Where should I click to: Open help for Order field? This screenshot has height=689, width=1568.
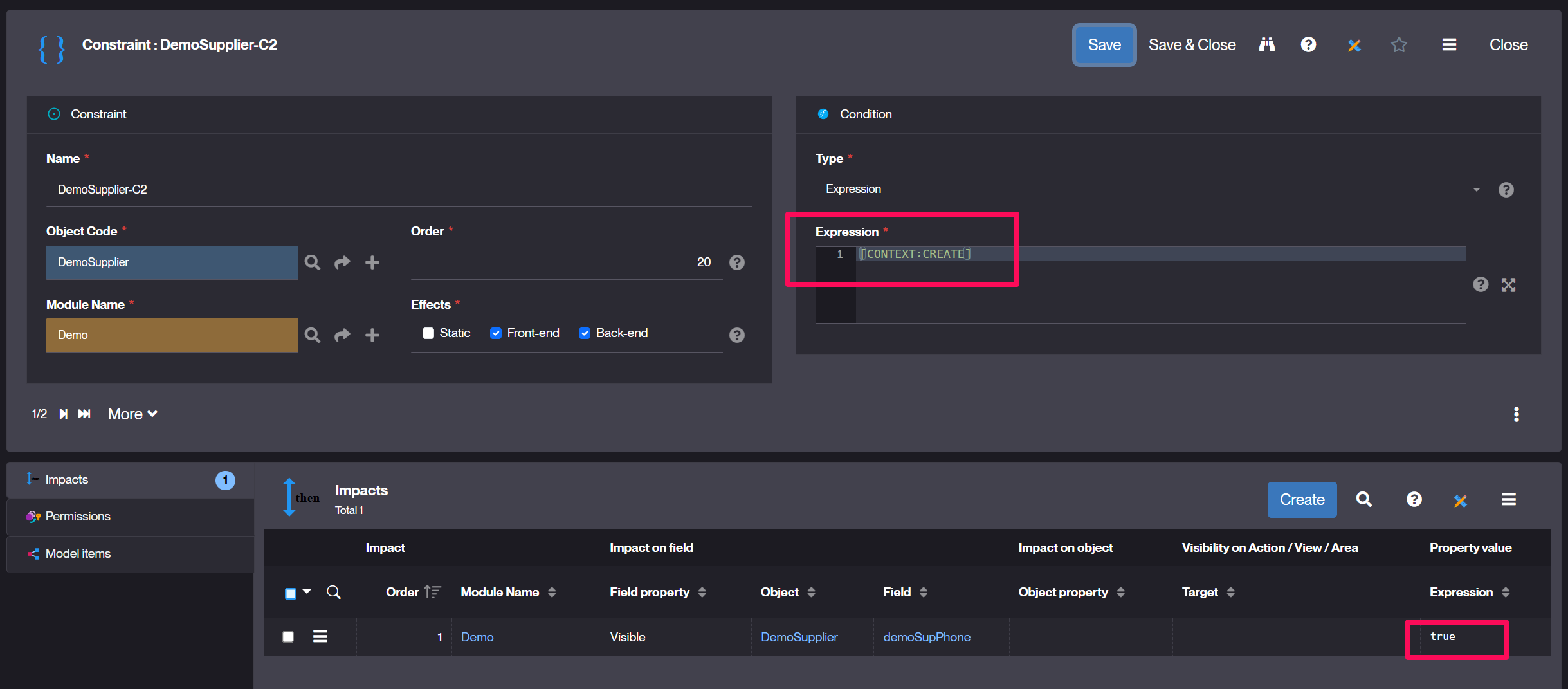(737, 262)
